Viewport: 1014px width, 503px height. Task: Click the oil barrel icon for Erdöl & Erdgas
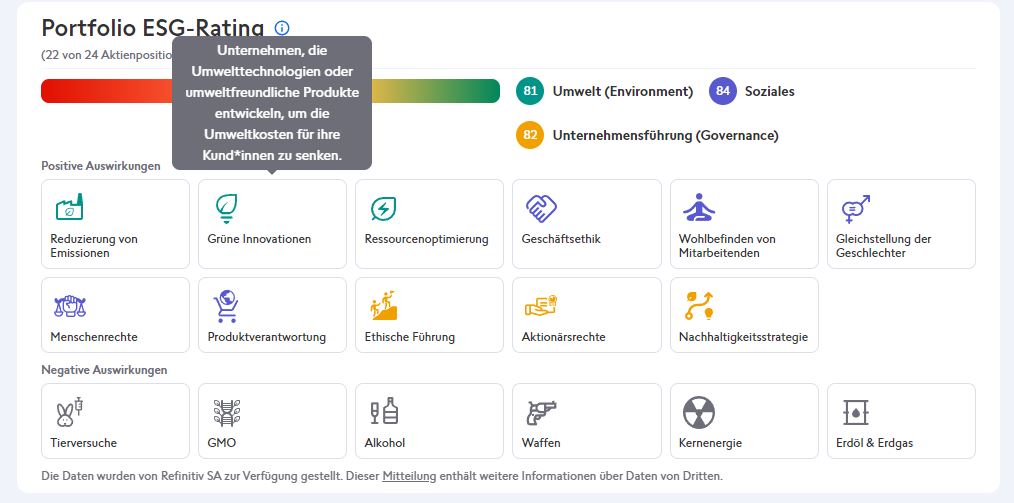pos(856,412)
